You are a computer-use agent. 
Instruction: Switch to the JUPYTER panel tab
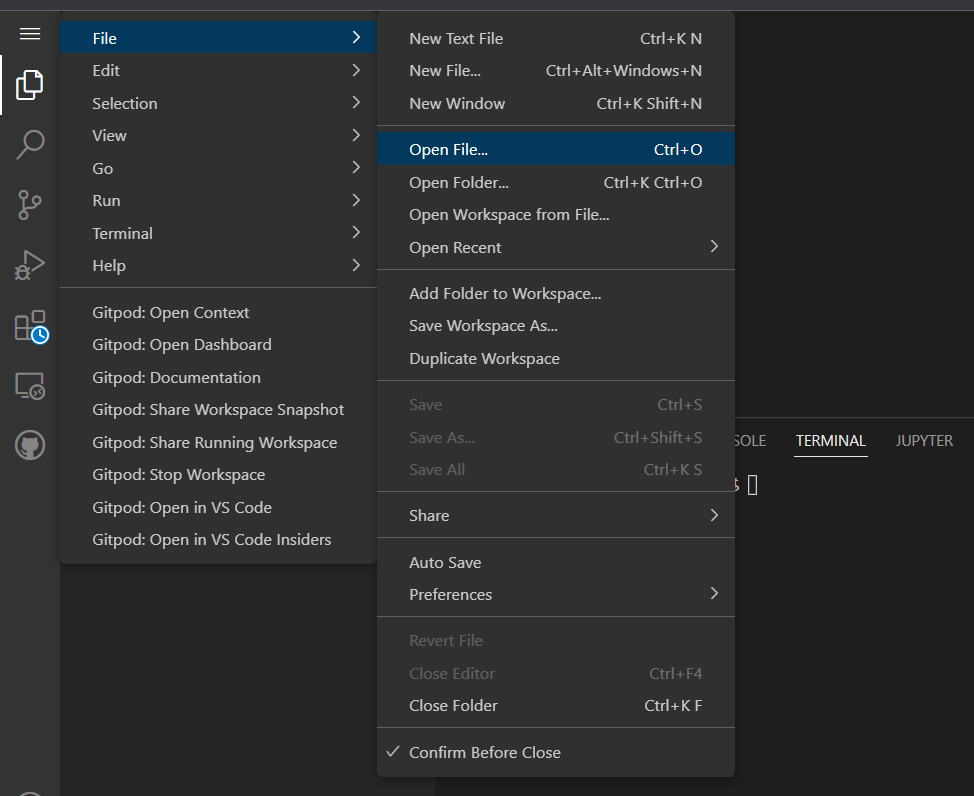(x=924, y=440)
